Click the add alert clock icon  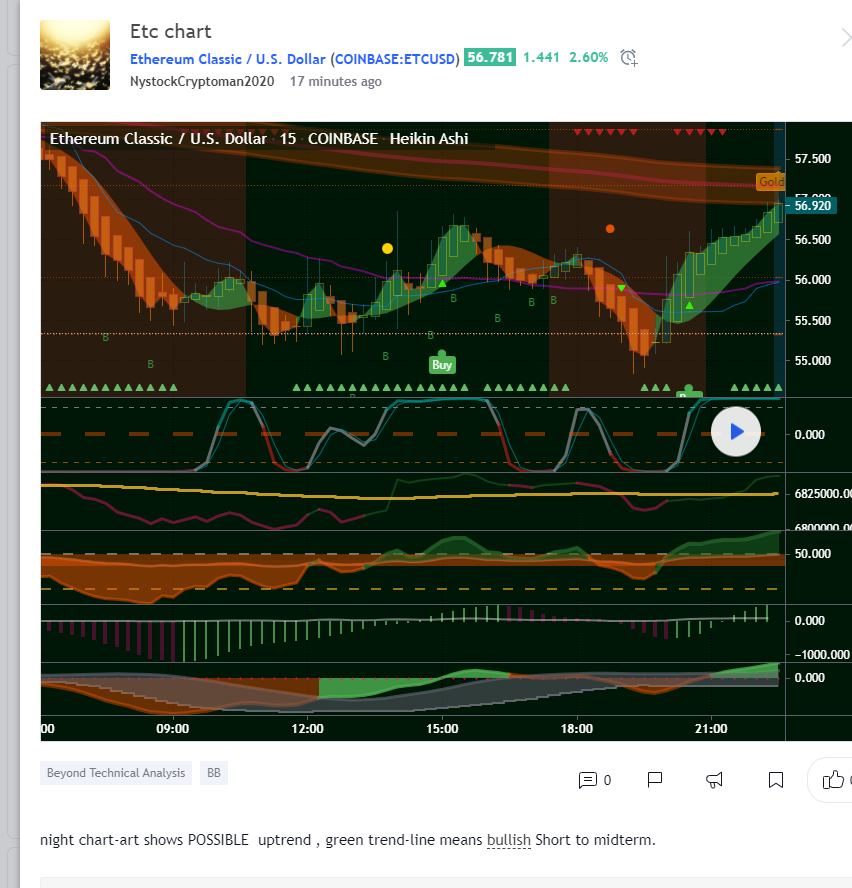[x=628, y=58]
